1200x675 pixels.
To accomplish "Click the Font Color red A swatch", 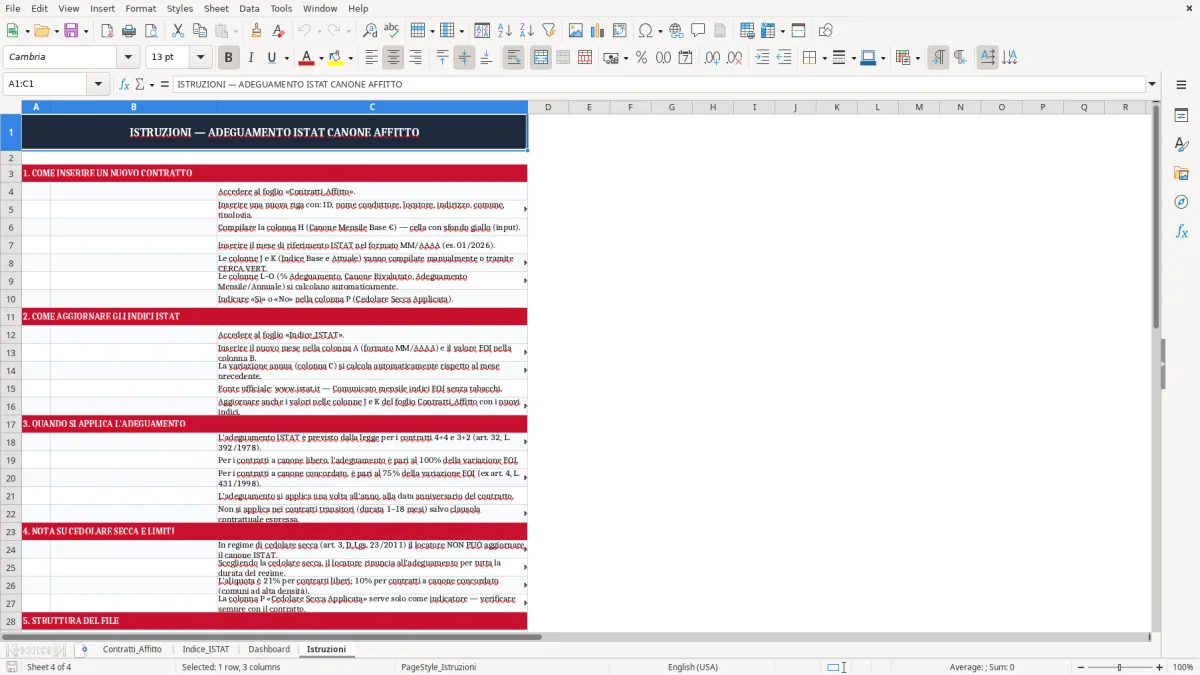I will tap(307, 58).
